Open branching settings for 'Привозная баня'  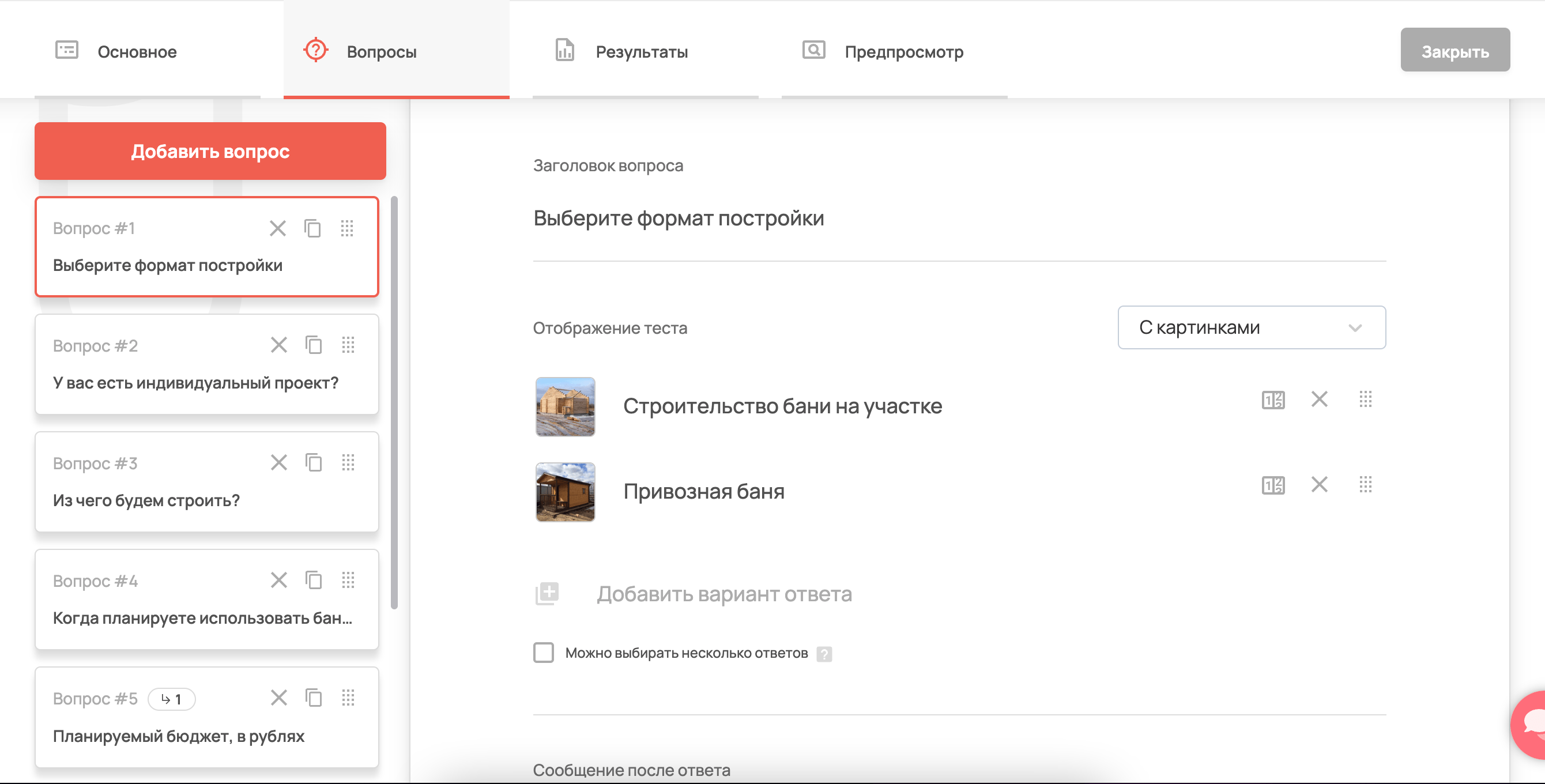1272,484
